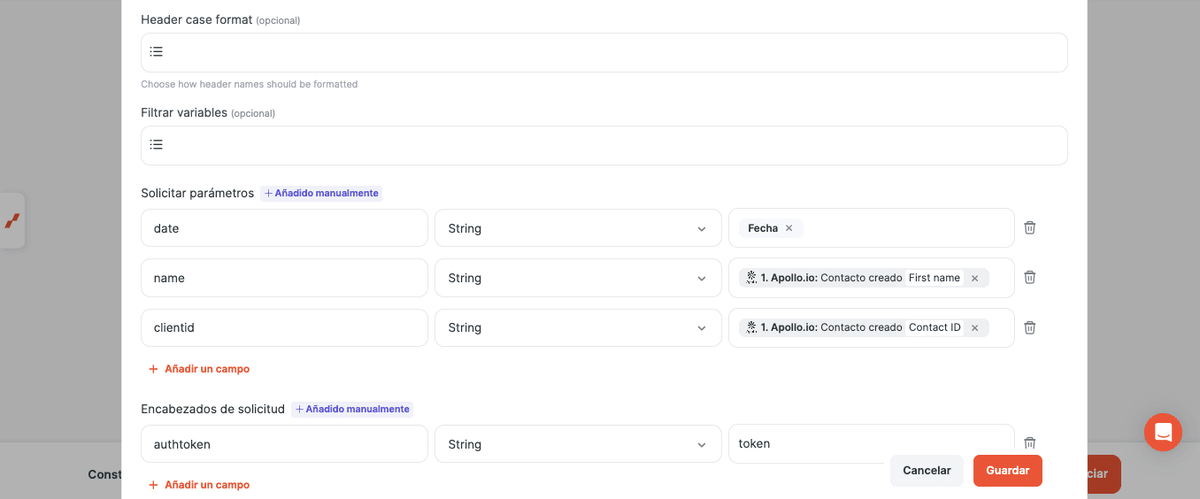Open the String type dropdown for date
The height and width of the screenshot is (499, 1200).
[x=578, y=228]
